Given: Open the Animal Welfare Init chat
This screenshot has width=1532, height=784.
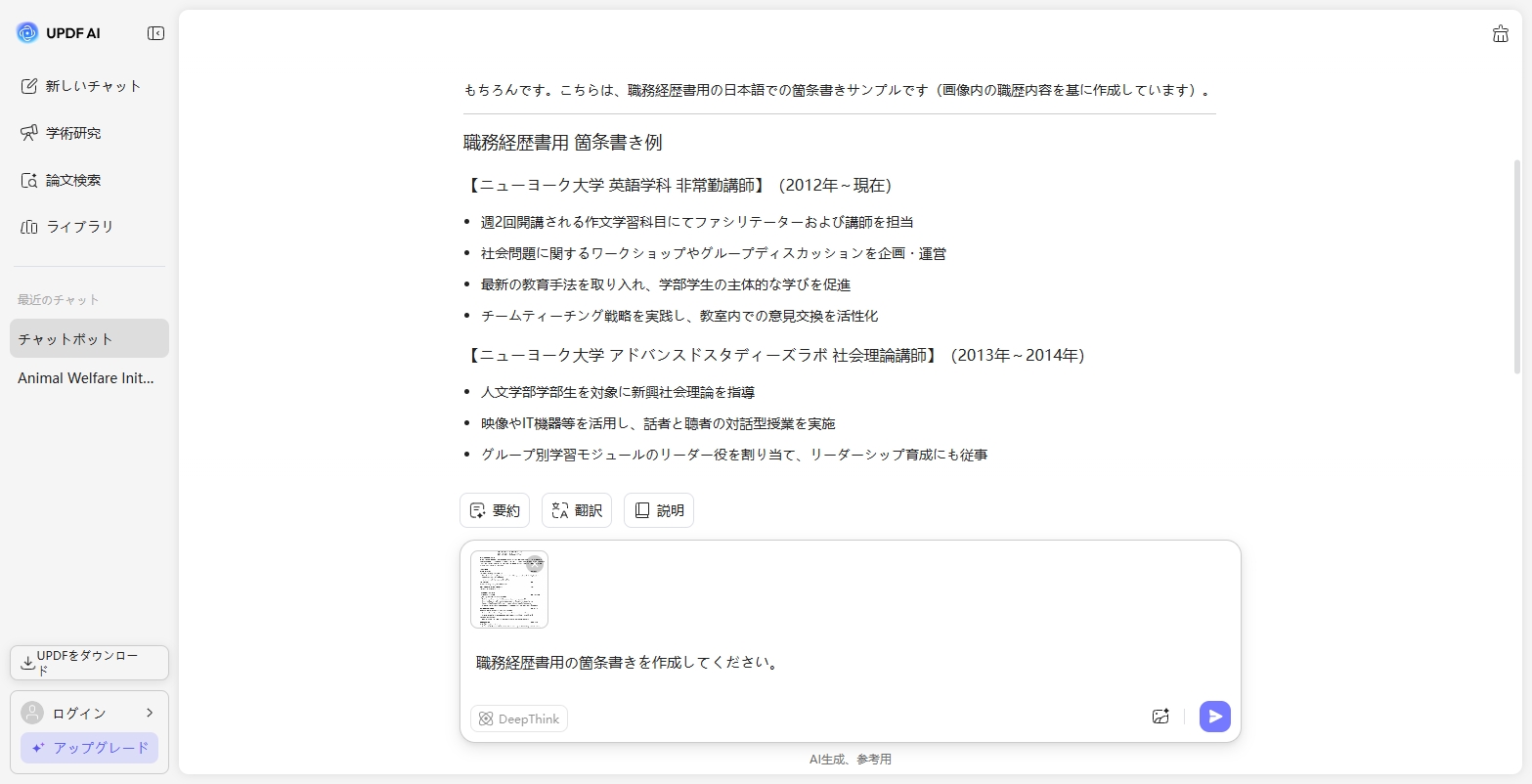Looking at the screenshot, I should pos(86,378).
